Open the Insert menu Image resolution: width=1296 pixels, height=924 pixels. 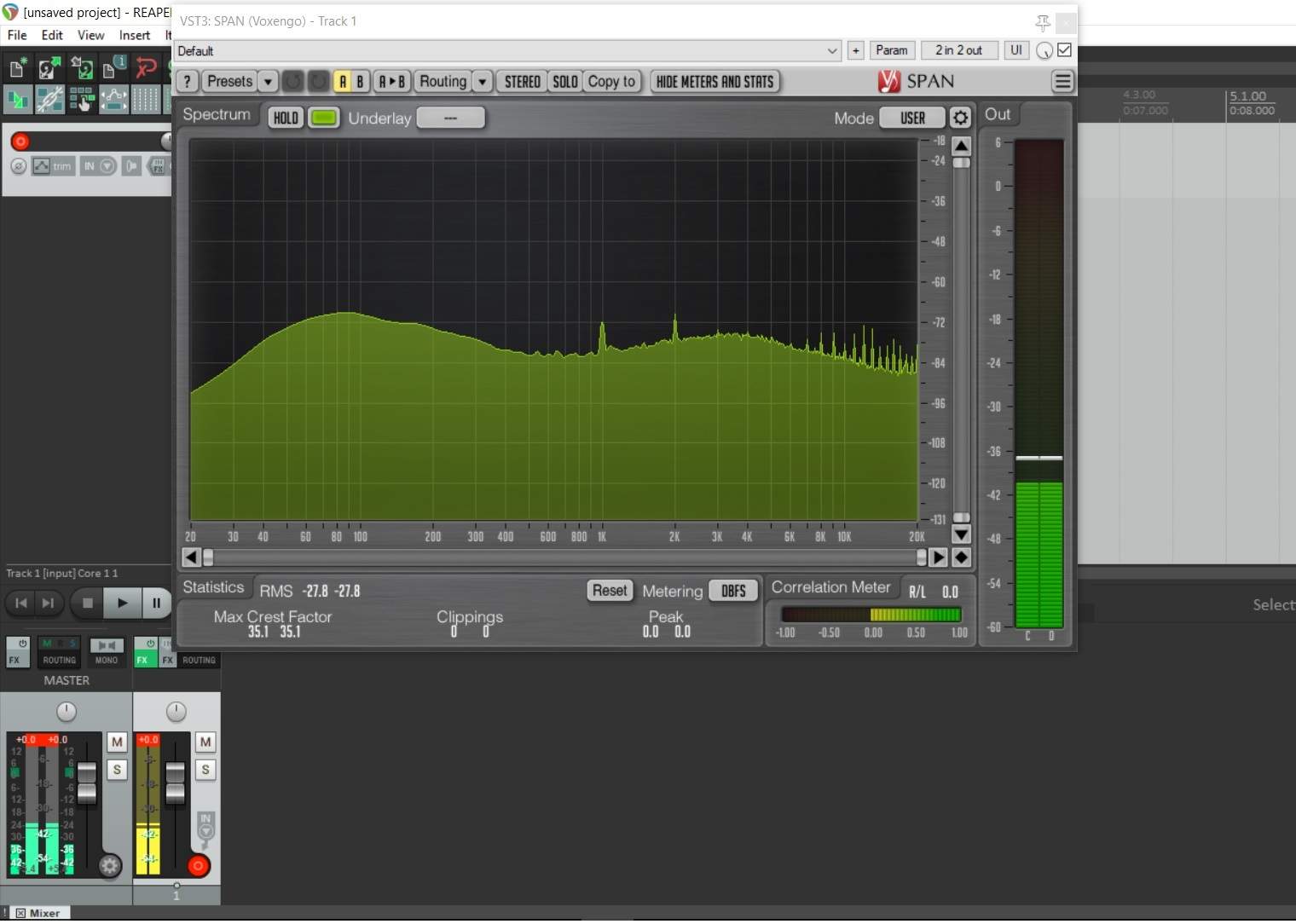point(135,35)
